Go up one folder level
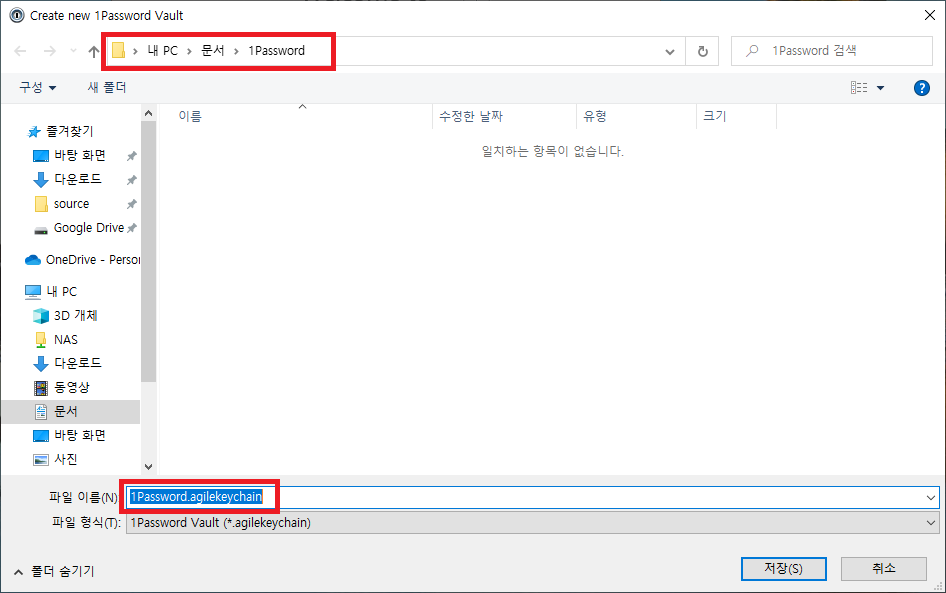The height and width of the screenshot is (593, 946). pos(94,51)
